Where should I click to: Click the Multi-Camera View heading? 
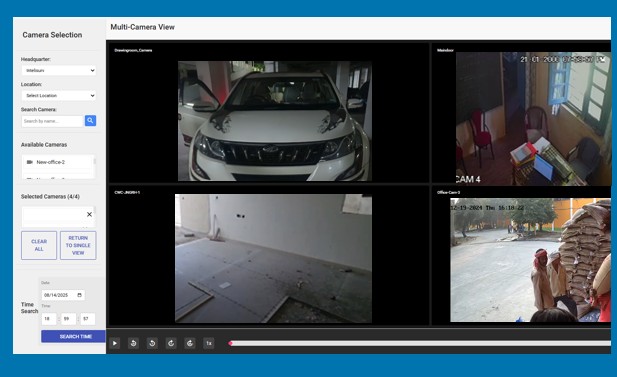[x=142, y=27]
